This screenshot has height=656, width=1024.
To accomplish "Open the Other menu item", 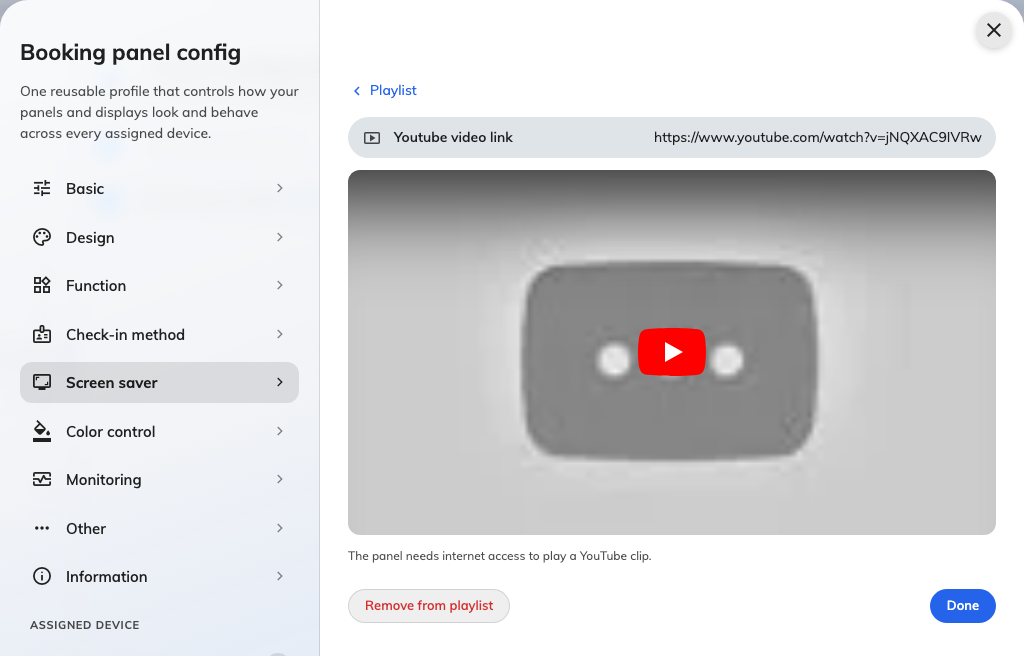I will [159, 528].
